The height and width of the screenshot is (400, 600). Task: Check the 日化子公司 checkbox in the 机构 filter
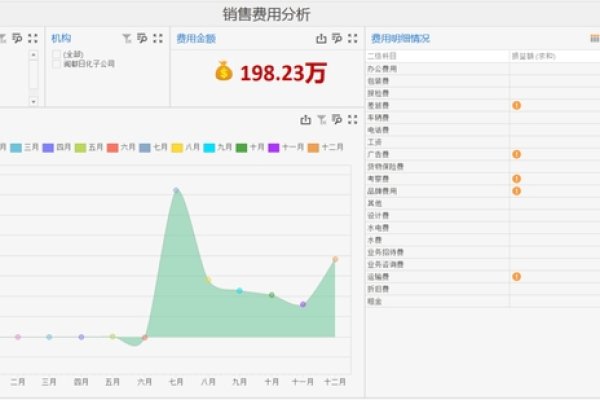click(57, 64)
